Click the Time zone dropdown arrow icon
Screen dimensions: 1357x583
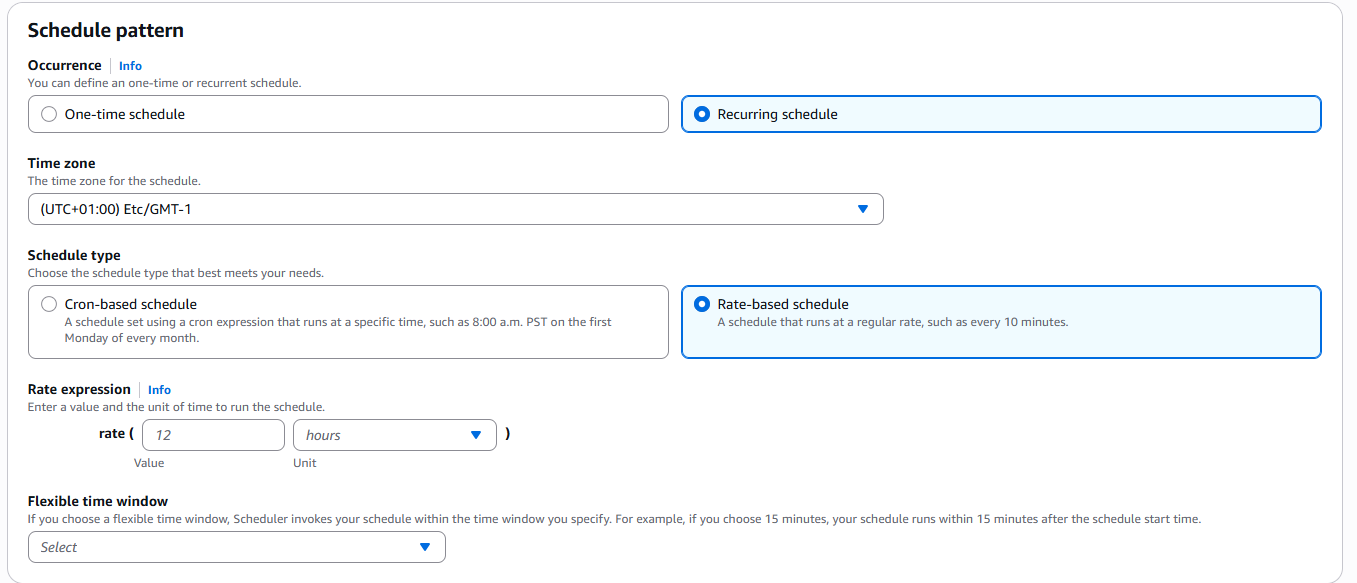click(863, 209)
